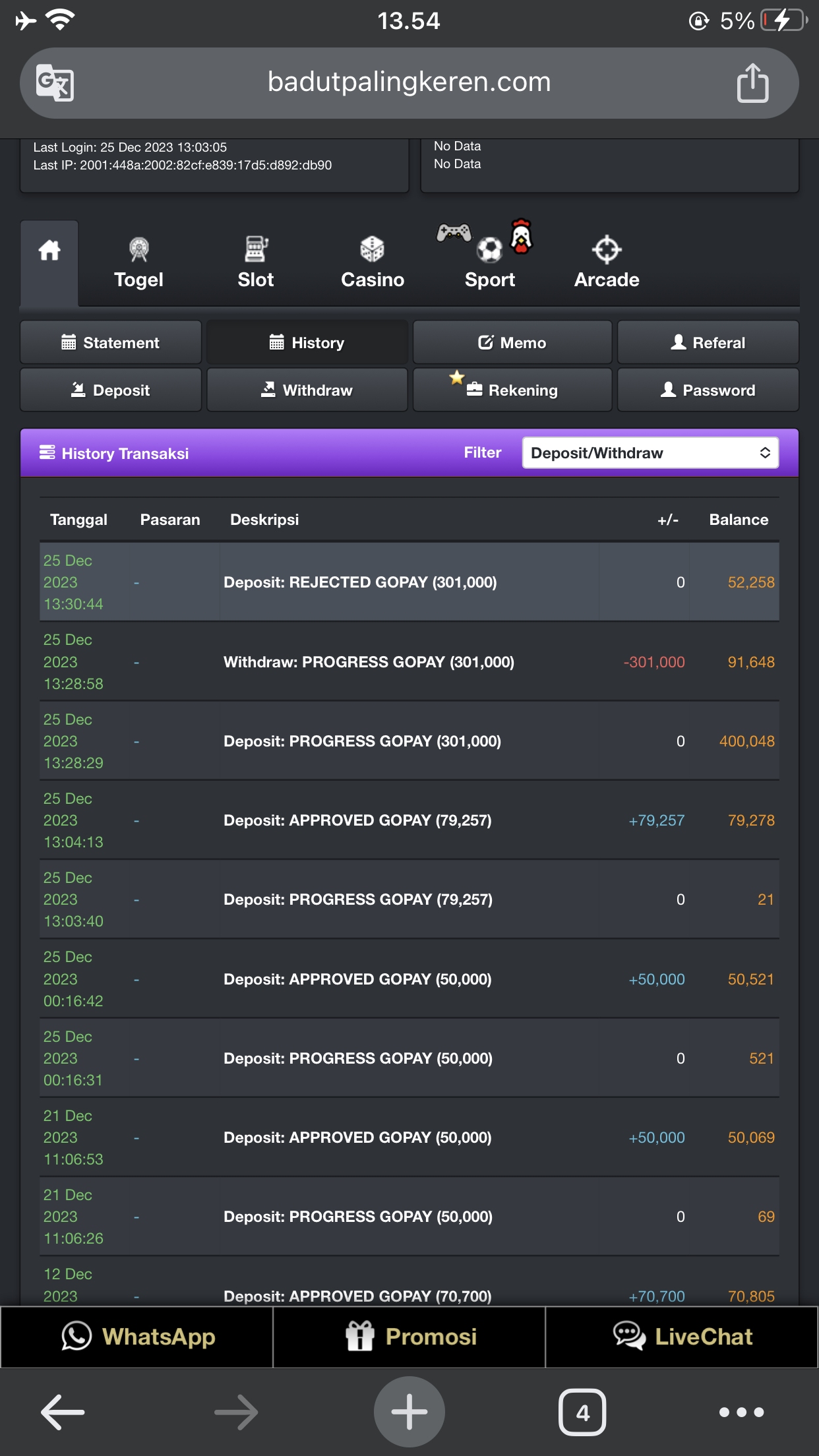Select the Casino dice icon

click(372, 250)
